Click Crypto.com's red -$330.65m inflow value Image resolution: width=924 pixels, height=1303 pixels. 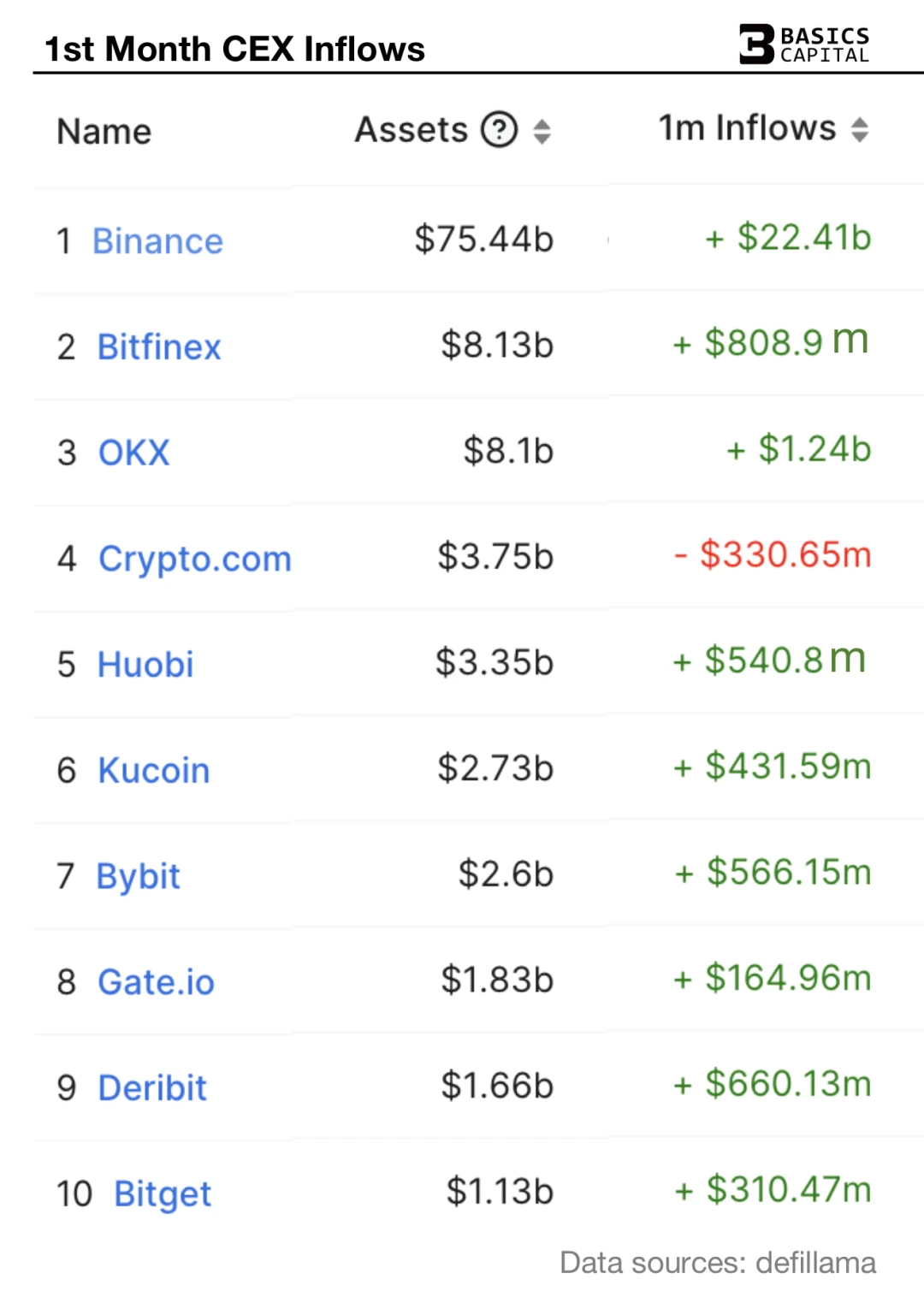pyautogui.click(x=773, y=554)
